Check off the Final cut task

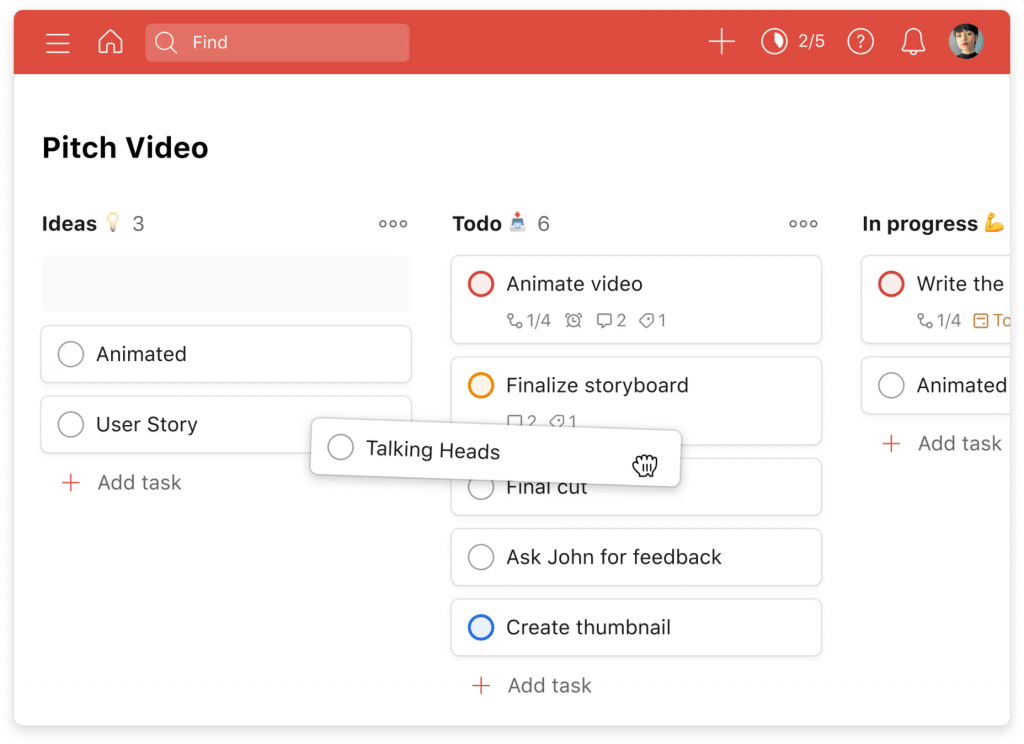[x=481, y=487]
